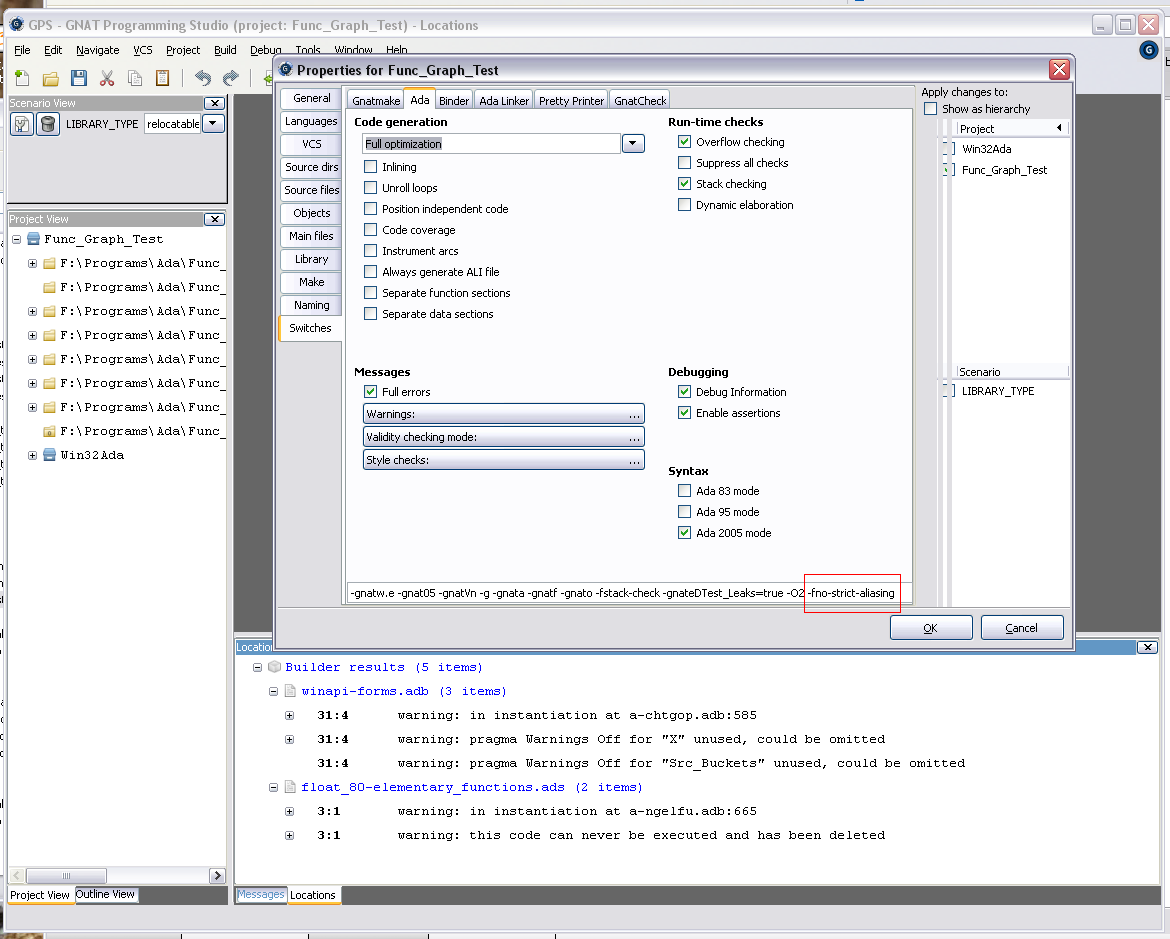Click the wrench icon in Scenario View
1170x939 pixels.
click(x=22, y=124)
